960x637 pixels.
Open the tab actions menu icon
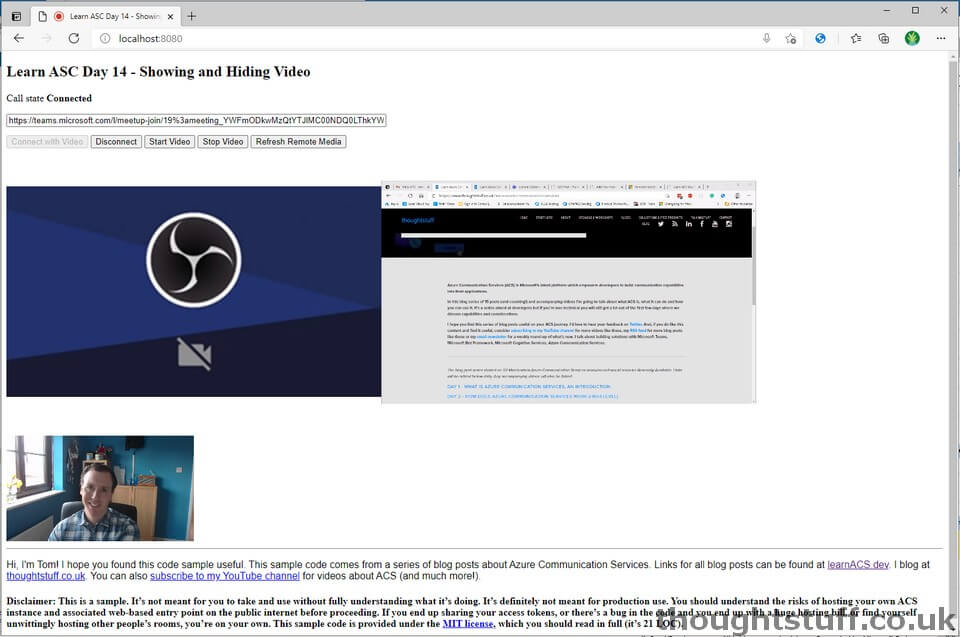17,17
